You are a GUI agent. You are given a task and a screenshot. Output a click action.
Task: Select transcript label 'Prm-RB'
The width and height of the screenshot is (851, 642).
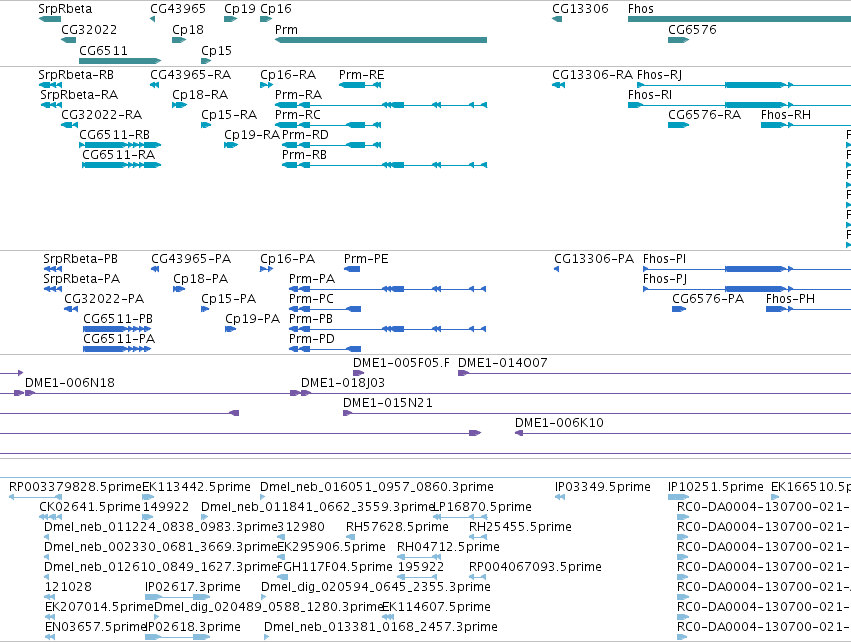304,155
